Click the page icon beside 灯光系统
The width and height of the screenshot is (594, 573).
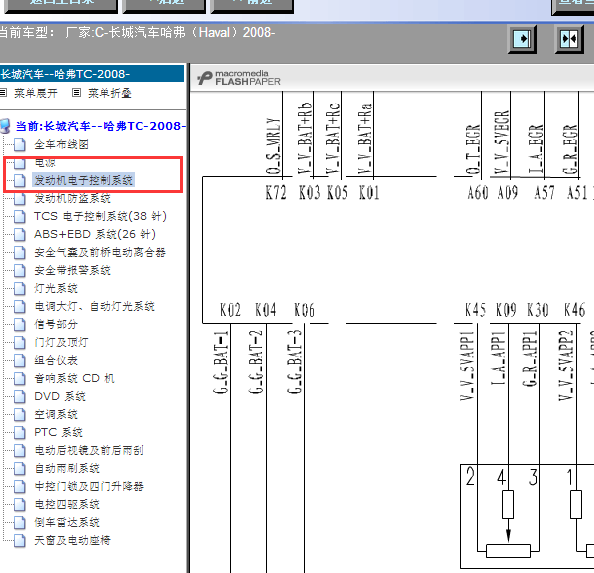click(x=20, y=289)
